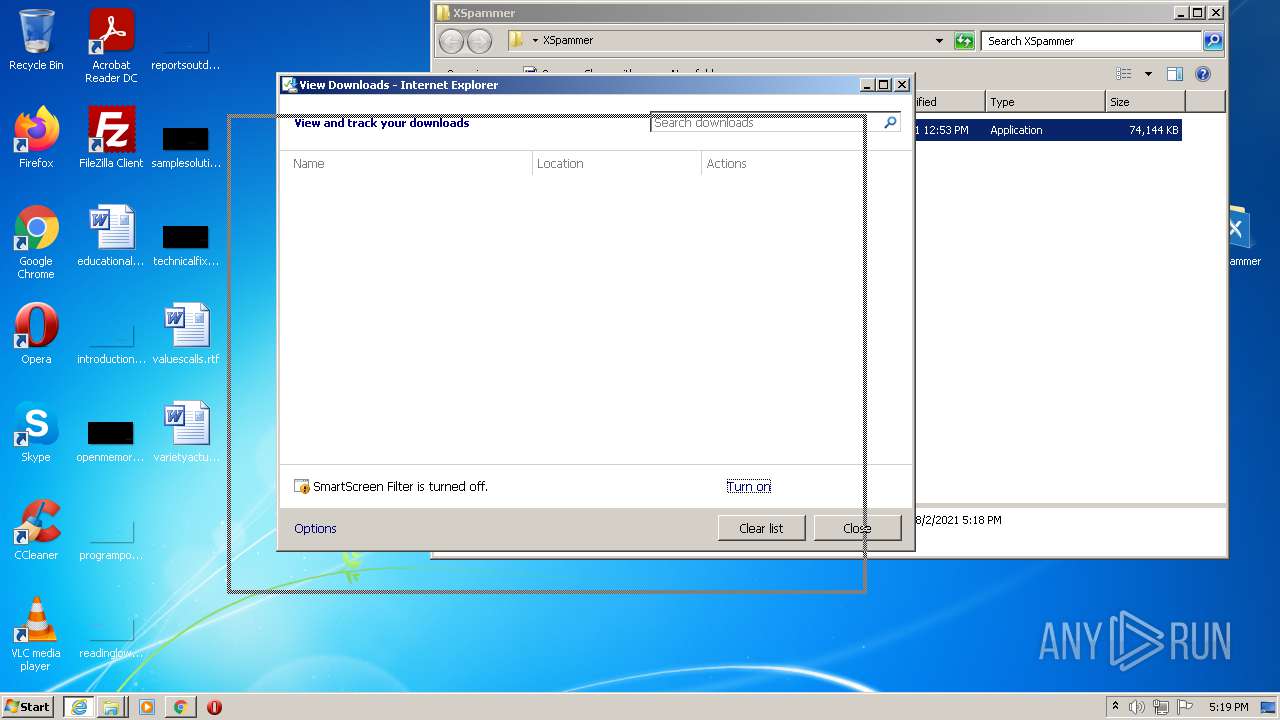Screen dimensions: 1280x720
Task: Sort downloads by Name column
Action: tap(411, 163)
